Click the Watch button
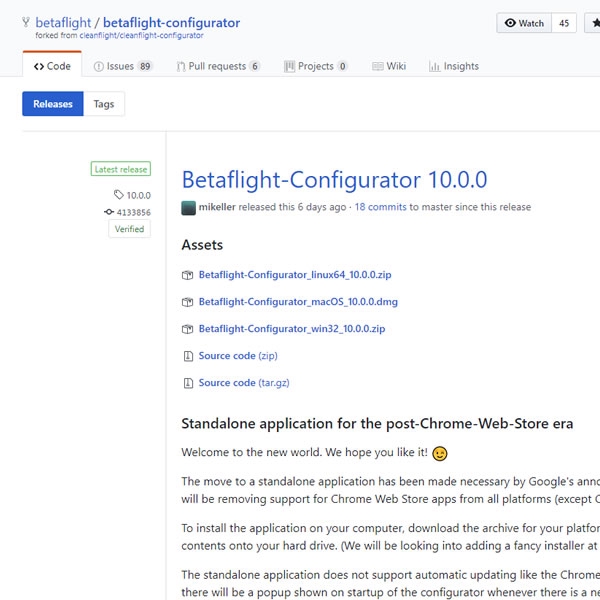The height and width of the screenshot is (600, 600). coord(524,23)
